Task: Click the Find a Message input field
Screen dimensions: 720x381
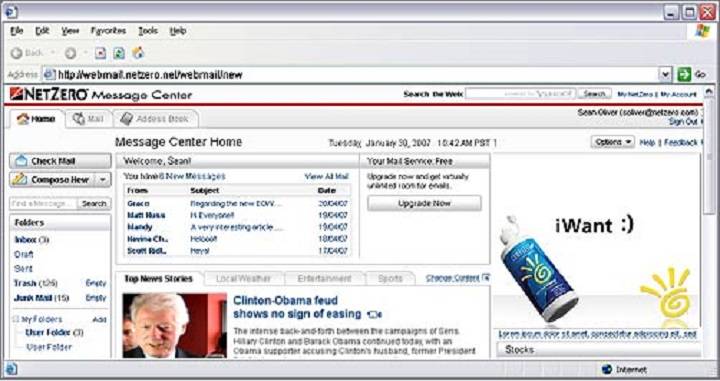Action: (44, 203)
